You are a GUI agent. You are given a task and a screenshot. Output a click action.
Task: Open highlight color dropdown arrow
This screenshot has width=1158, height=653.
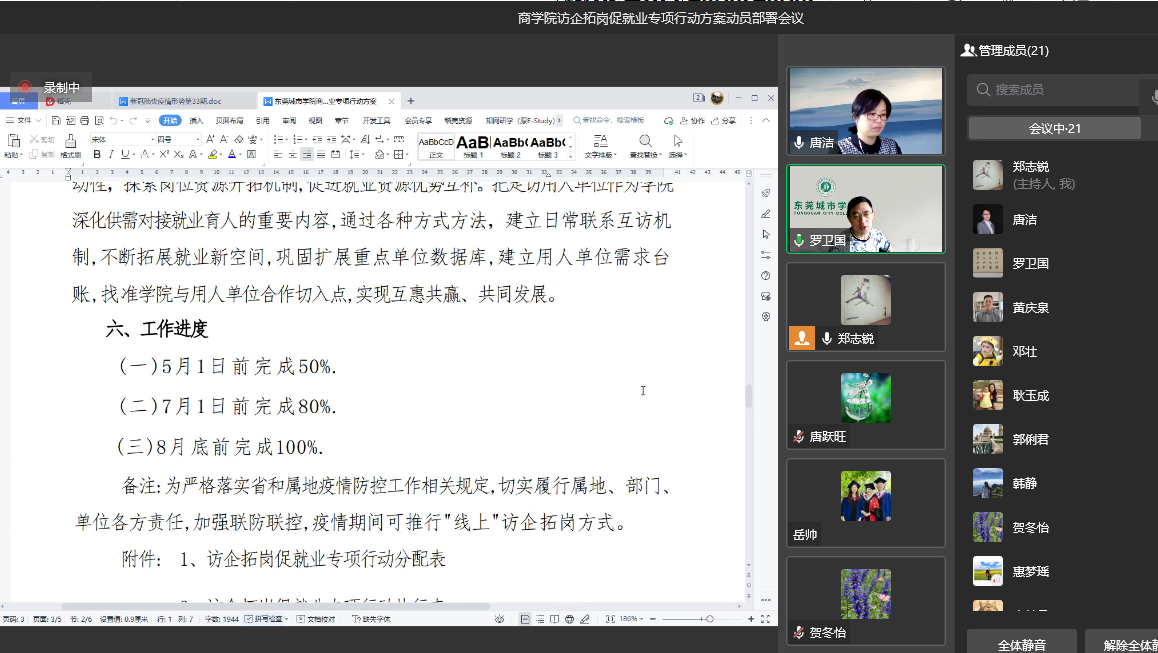(221, 154)
